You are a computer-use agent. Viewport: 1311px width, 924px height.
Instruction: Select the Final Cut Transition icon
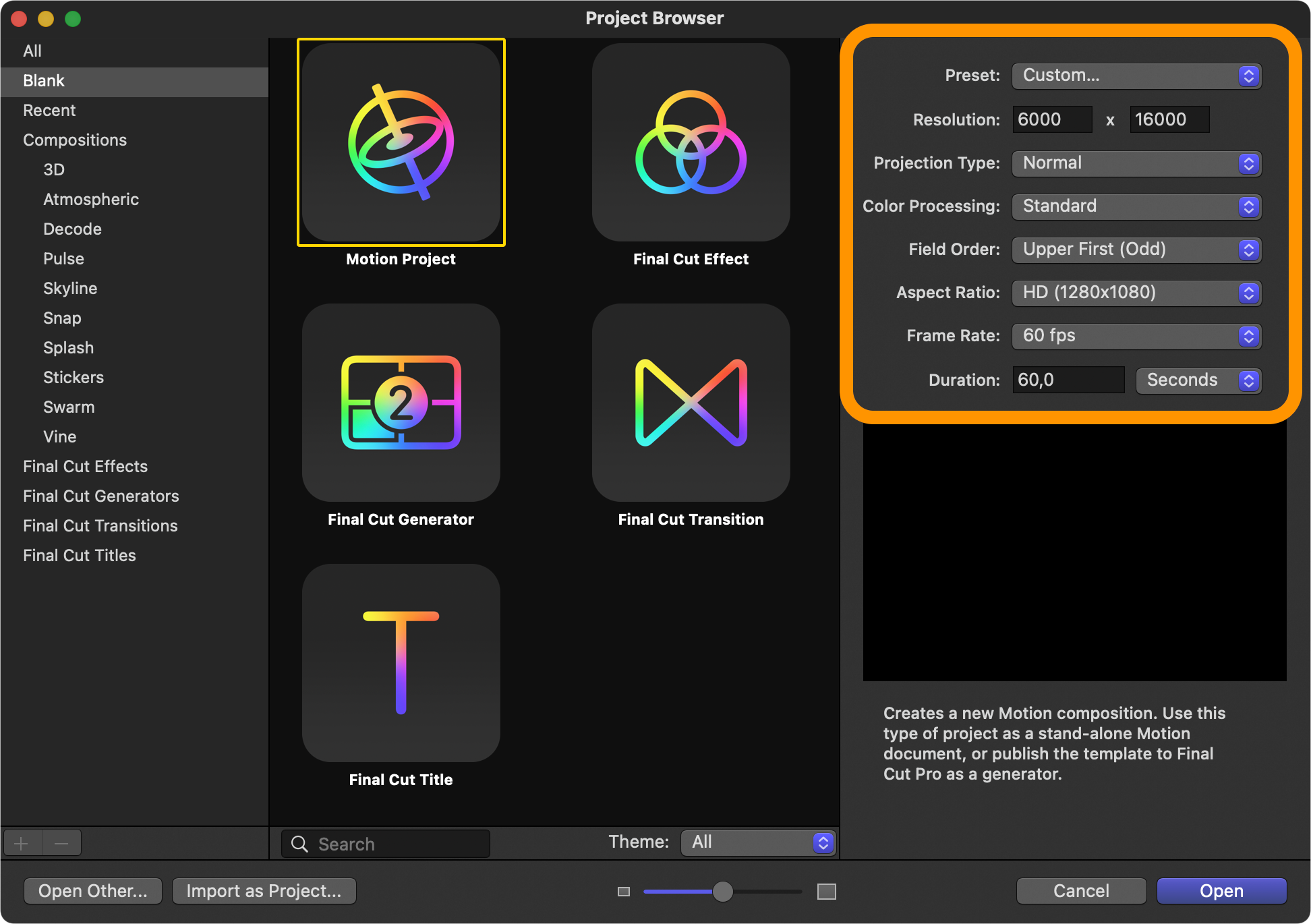[x=691, y=403]
